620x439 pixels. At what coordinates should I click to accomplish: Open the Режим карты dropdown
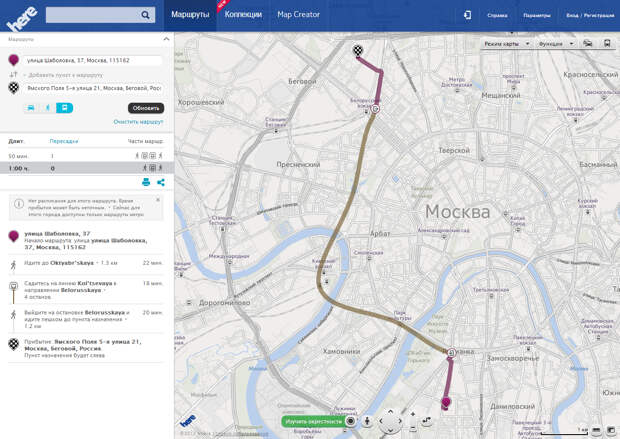(502, 44)
